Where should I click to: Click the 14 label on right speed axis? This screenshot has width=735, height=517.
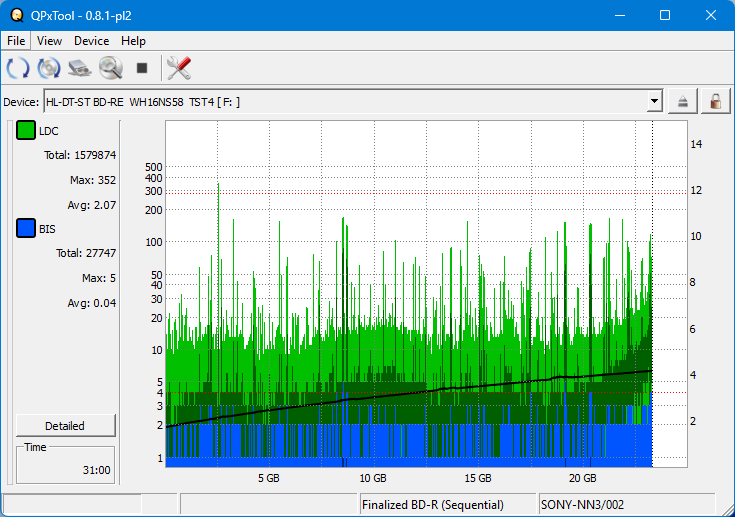[696, 144]
